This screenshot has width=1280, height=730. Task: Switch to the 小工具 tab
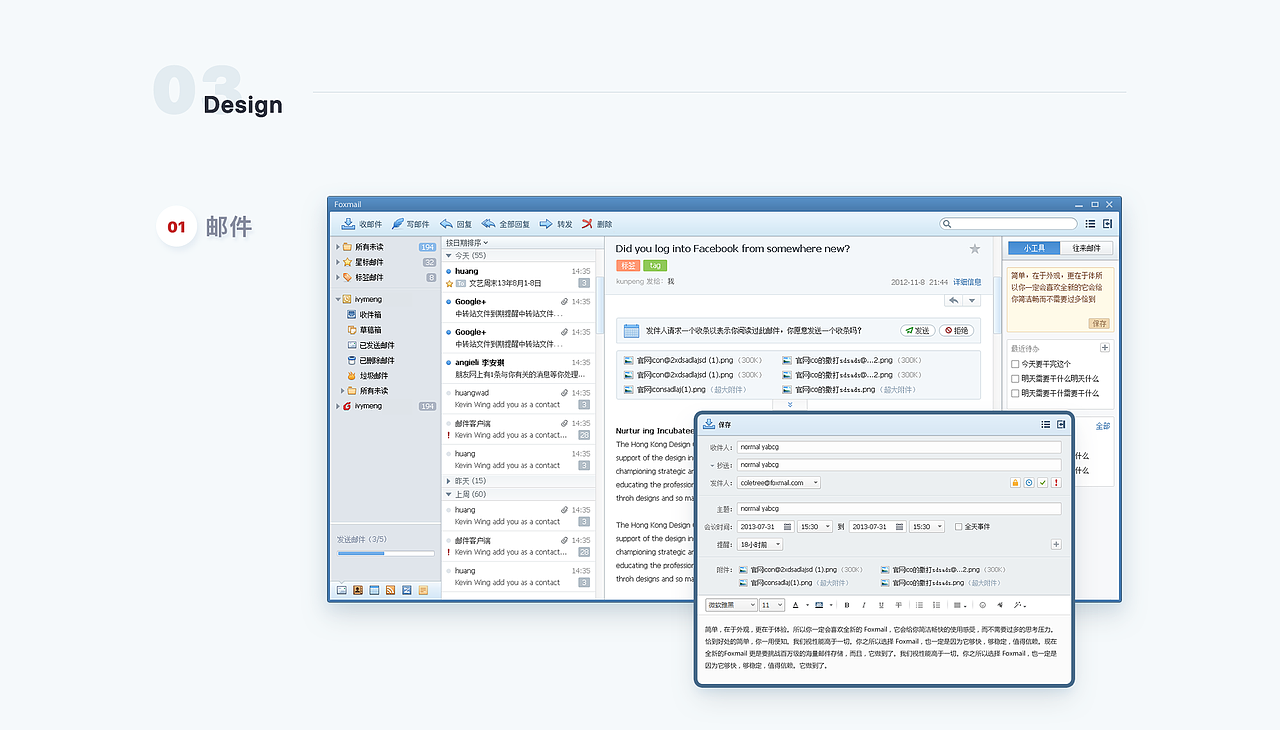(1036, 248)
